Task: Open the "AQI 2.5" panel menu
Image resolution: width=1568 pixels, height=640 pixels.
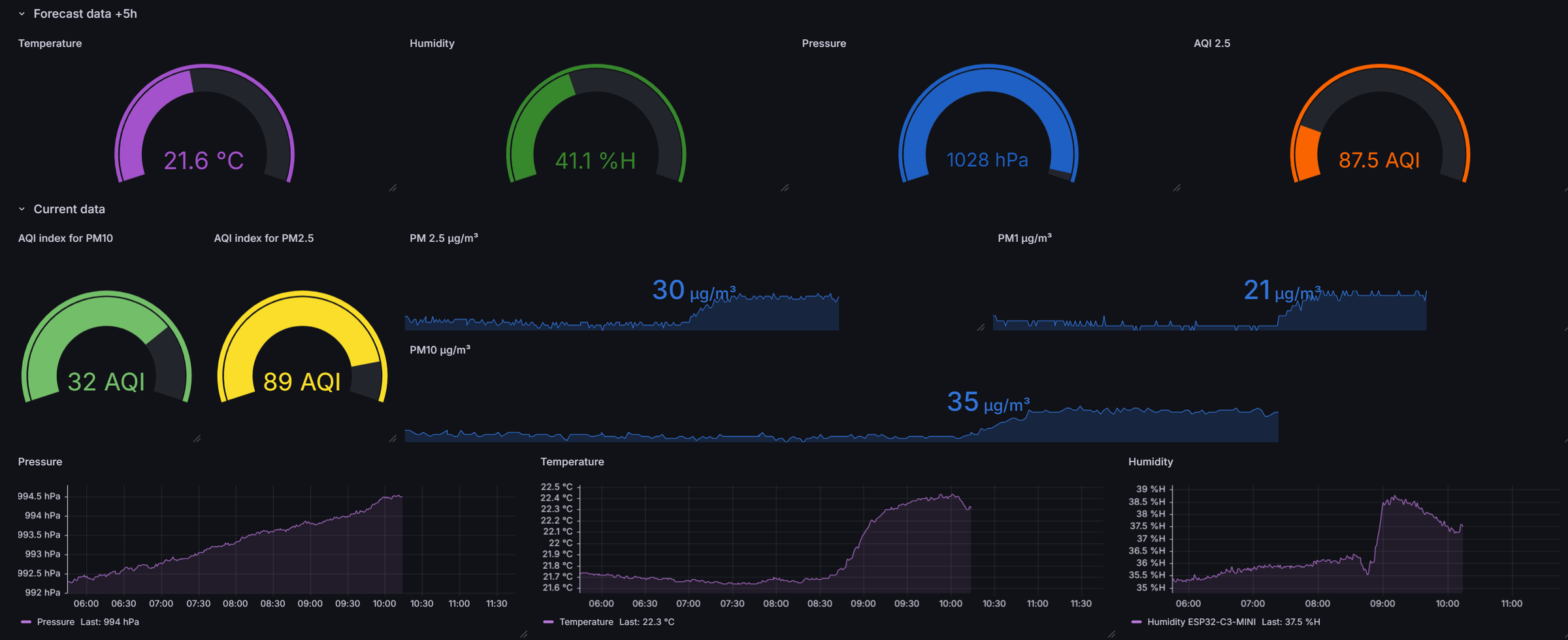Action: (x=1211, y=43)
